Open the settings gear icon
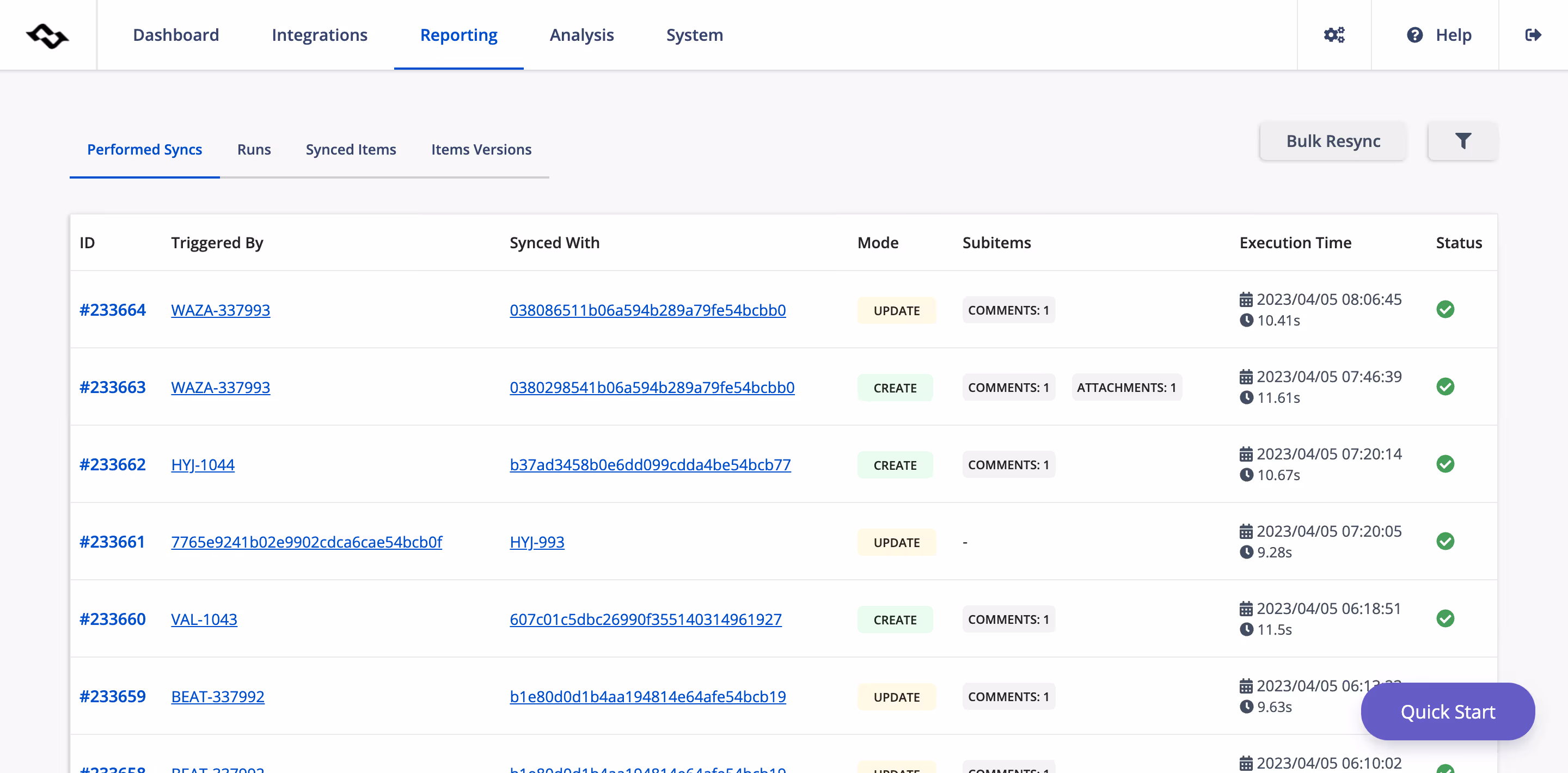1568x773 pixels. pyautogui.click(x=1335, y=35)
